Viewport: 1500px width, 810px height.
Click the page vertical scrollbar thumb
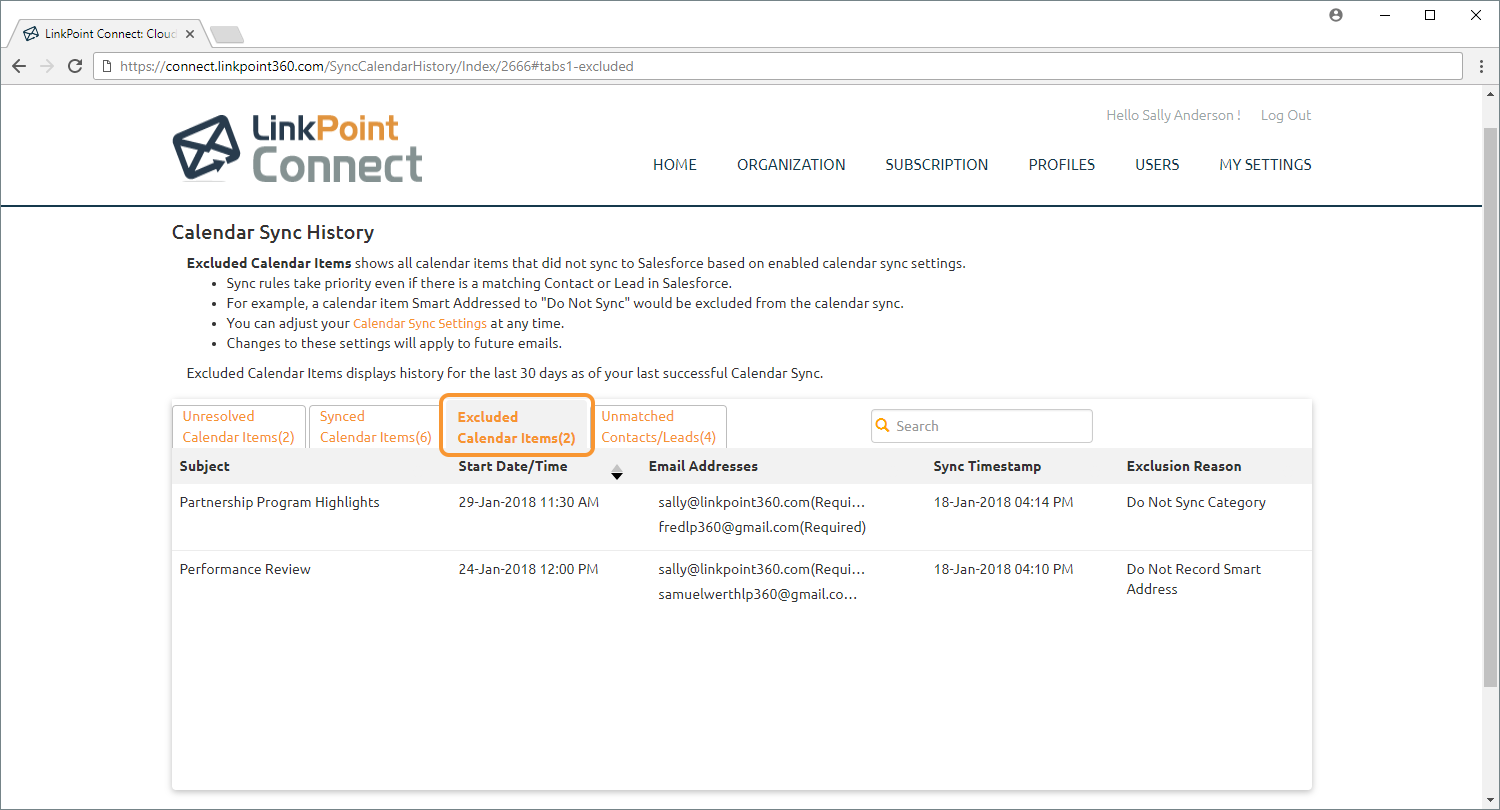pos(1490,405)
